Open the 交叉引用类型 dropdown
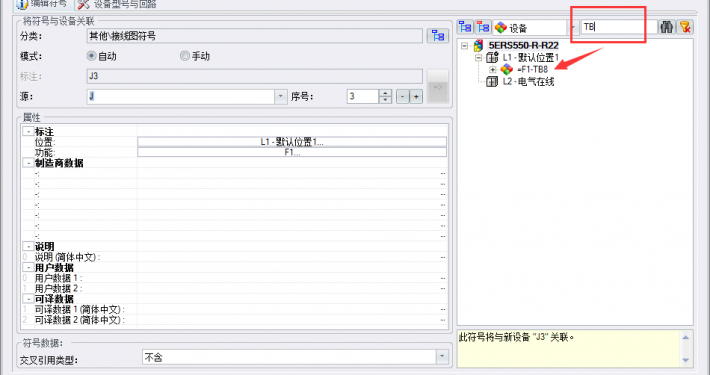Image resolution: width=710 pixels, height=375 pixels. (x=442, y=357)
